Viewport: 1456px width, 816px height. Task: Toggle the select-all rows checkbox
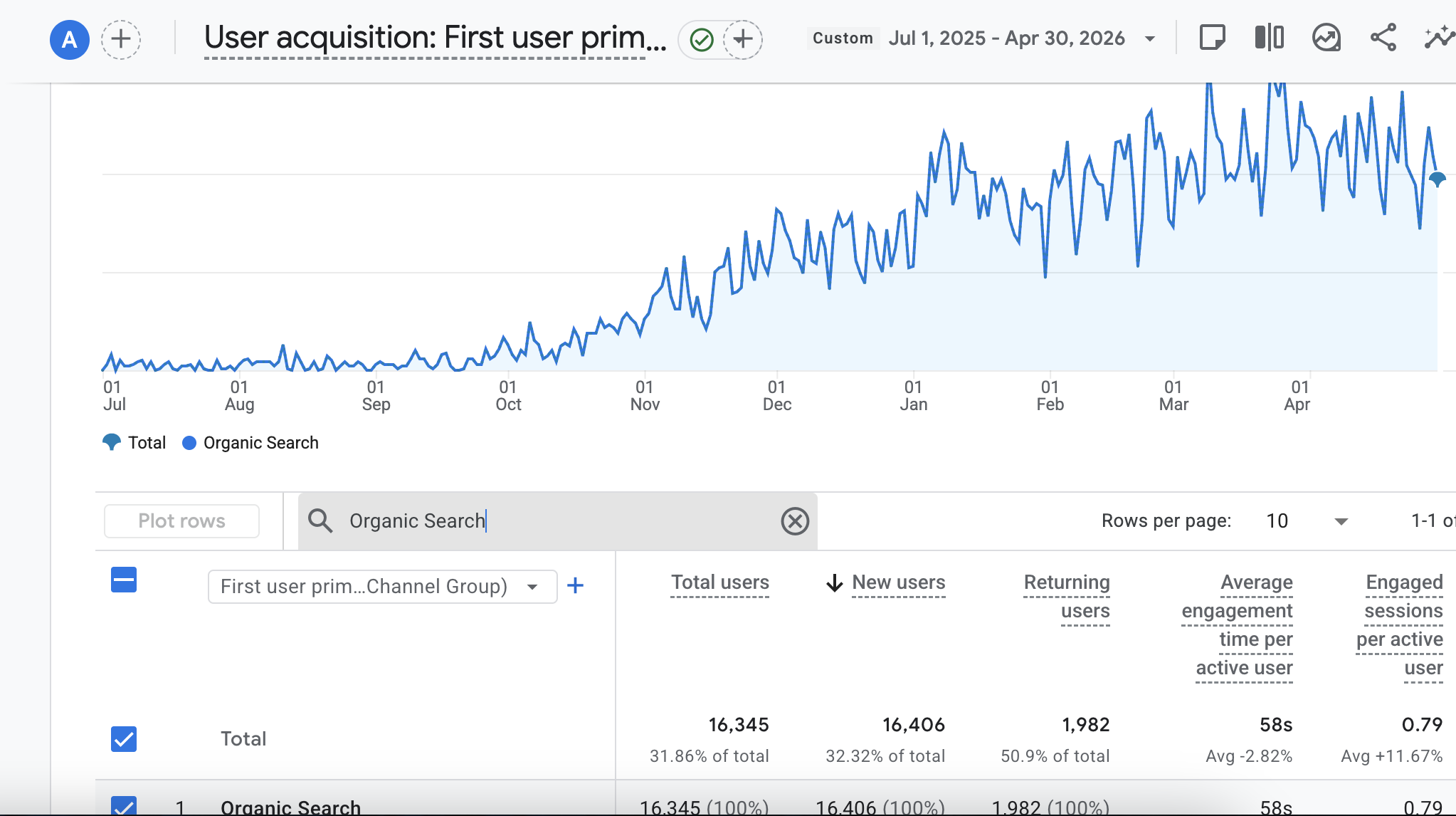pyautogui.click(x=124, y=580)
